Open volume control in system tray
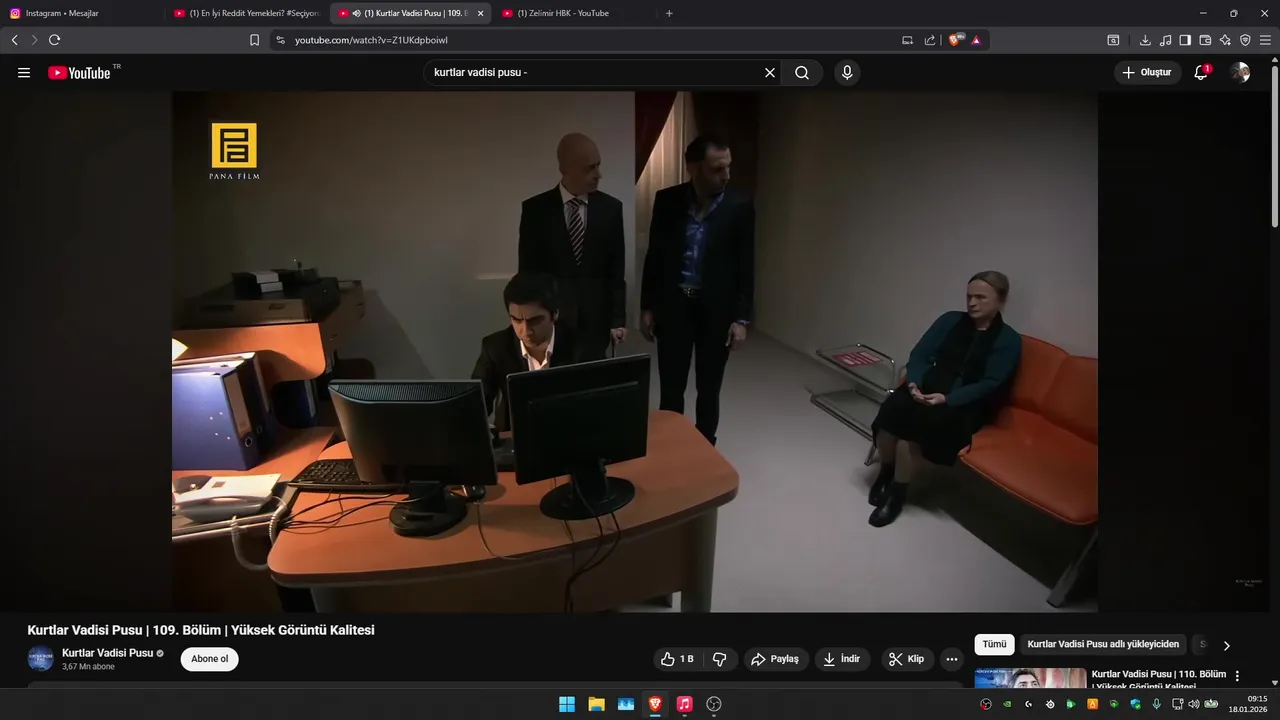The height and width of the screenshot is (720, 1280). click(1193, 704)
